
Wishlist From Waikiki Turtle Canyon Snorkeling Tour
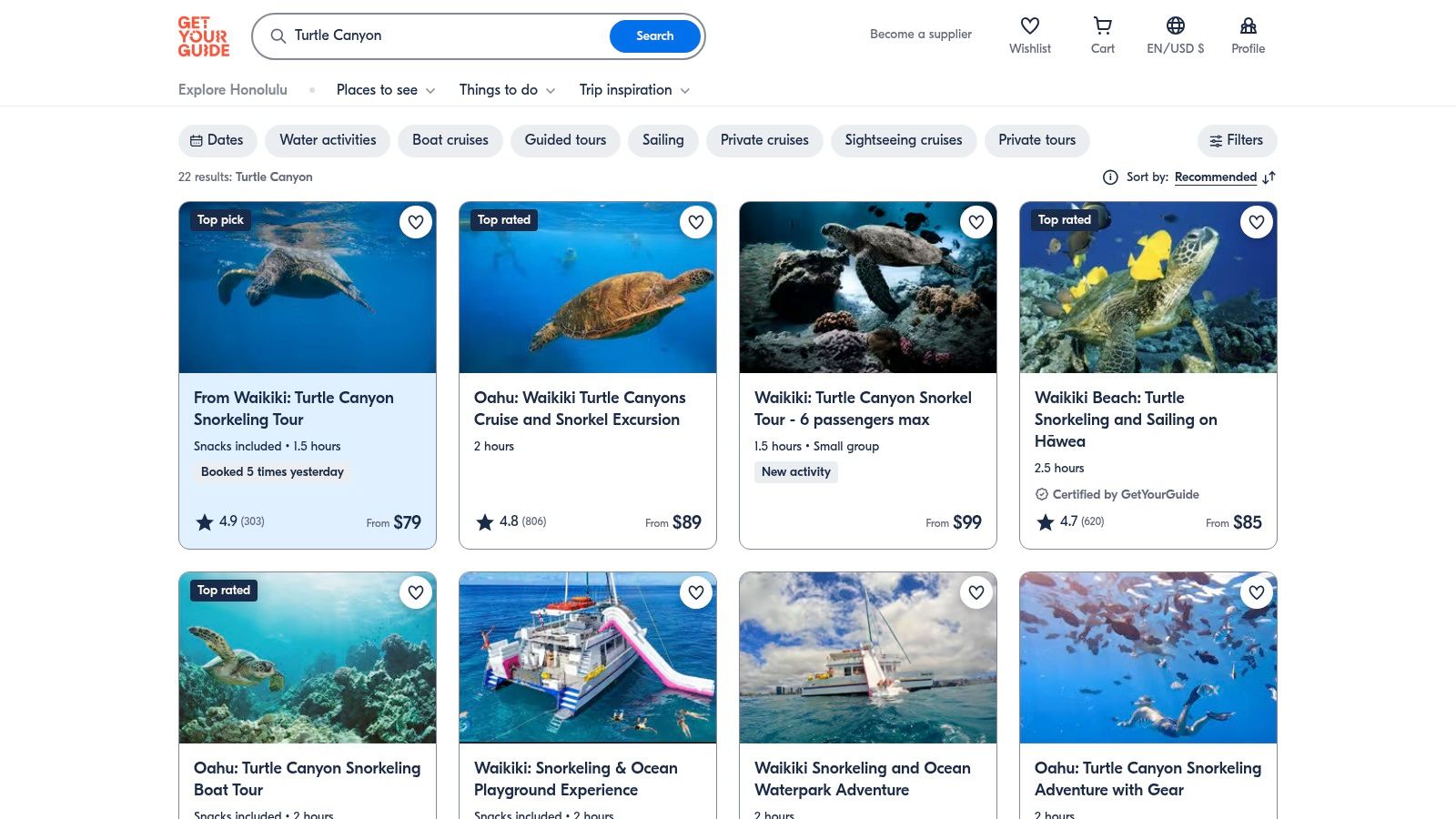click(416, 222)
